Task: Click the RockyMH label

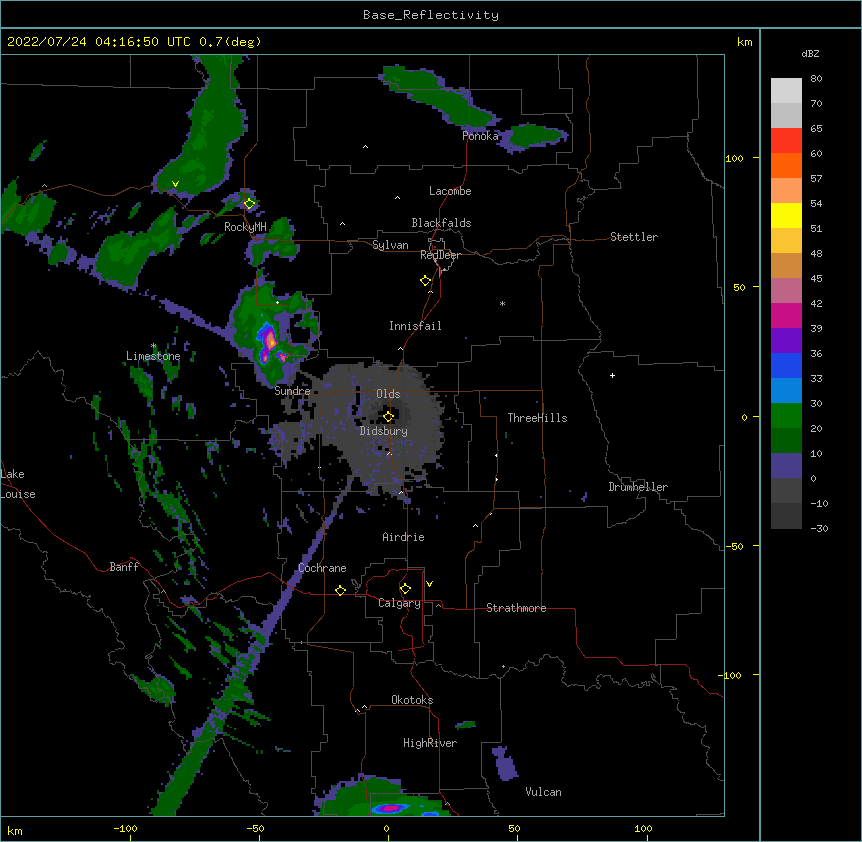Action: [x=245, y=227]
